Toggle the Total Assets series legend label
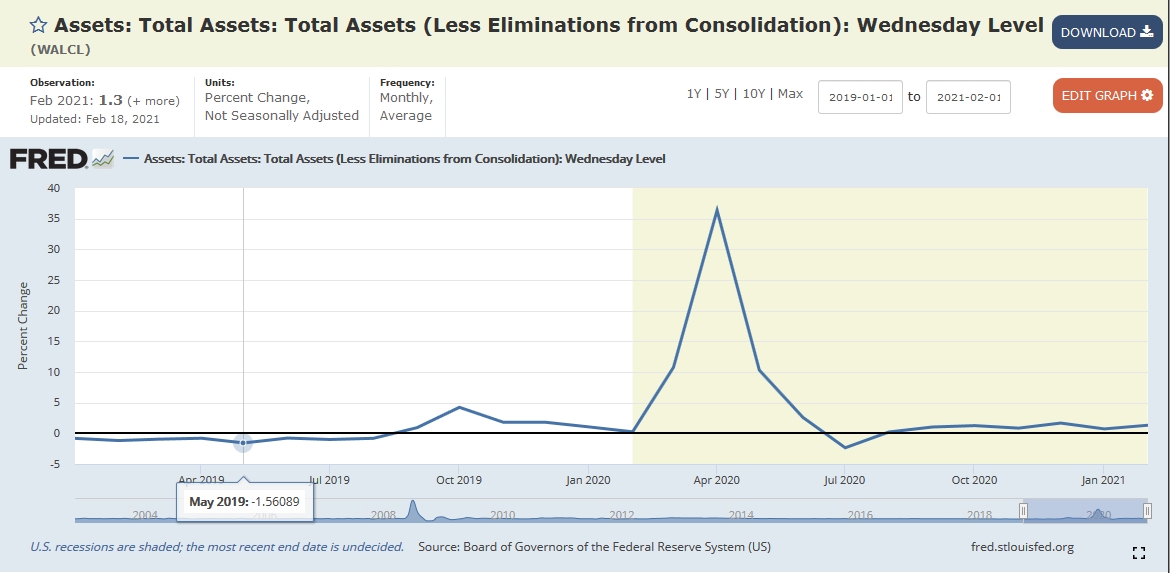The image size is (1170, 573). (404, 159)
